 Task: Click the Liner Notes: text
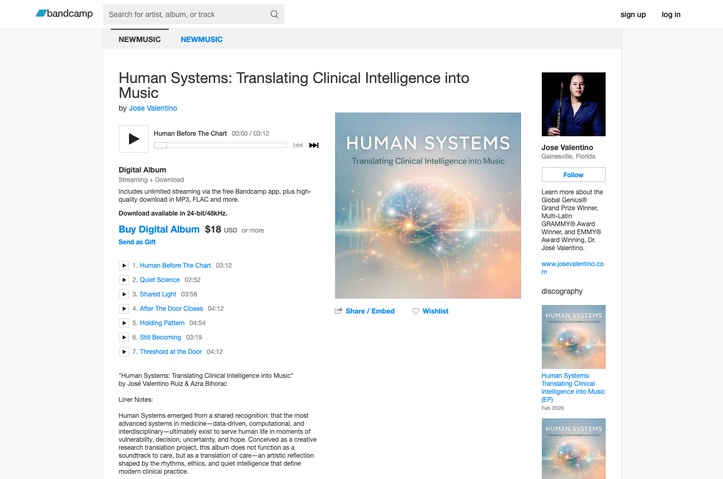[136, 400]
